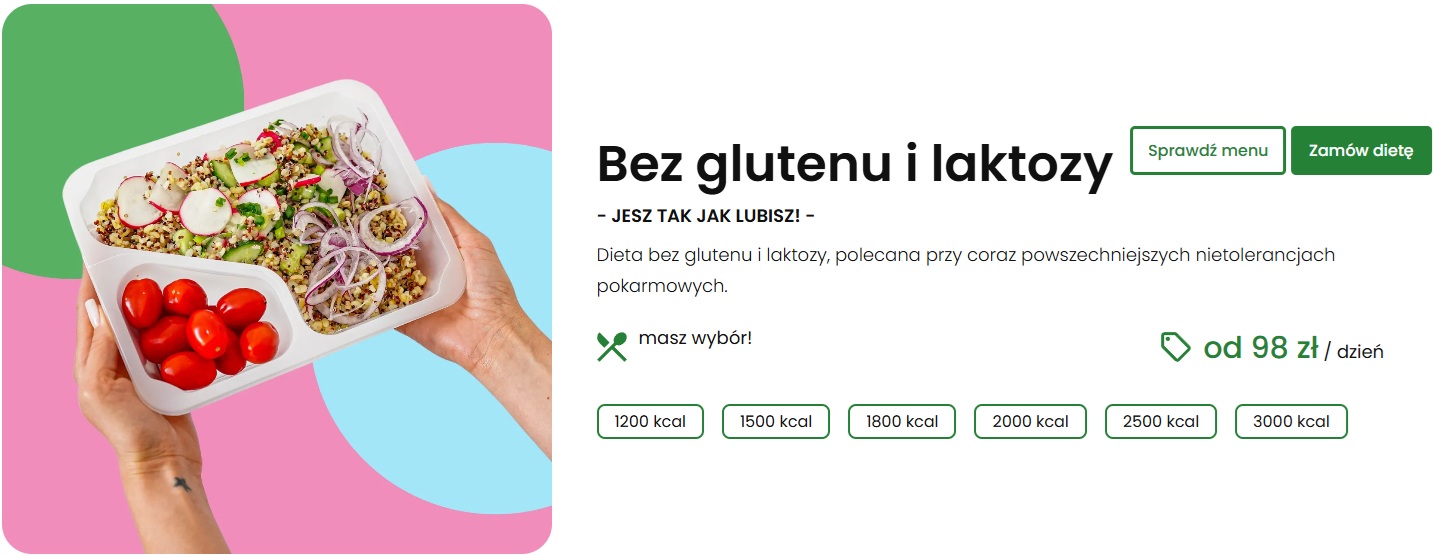Click the cherry tomatoes in the photo

pyautogui.click(x=200, y=332)
